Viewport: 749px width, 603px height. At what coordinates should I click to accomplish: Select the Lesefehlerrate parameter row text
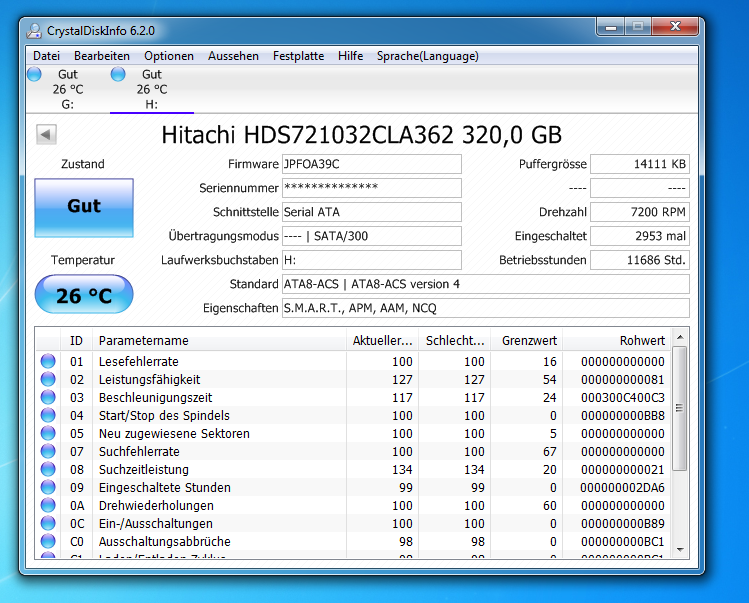(139, 362)
